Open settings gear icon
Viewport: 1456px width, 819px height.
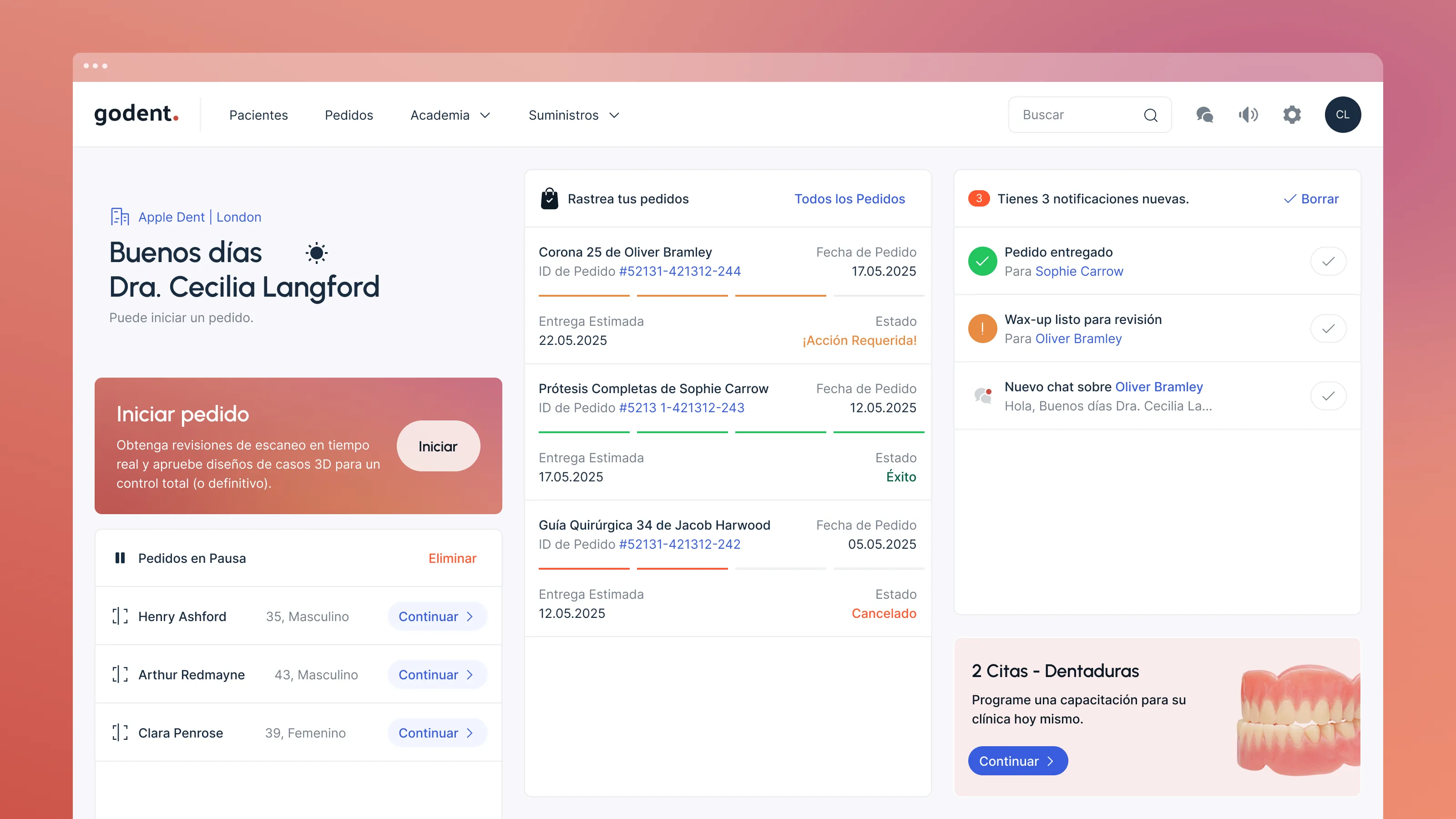coord(1292,115)
